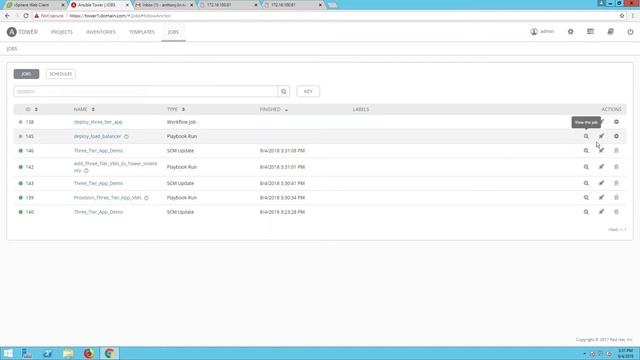Bookmark this page with star icon

tap(622, 16)
